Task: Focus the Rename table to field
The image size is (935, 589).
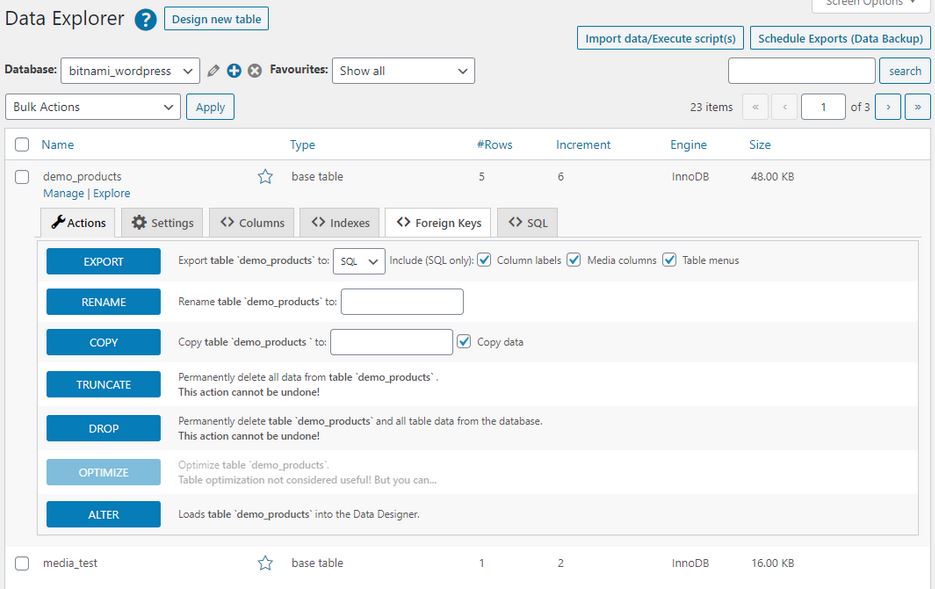Action: 402,302
